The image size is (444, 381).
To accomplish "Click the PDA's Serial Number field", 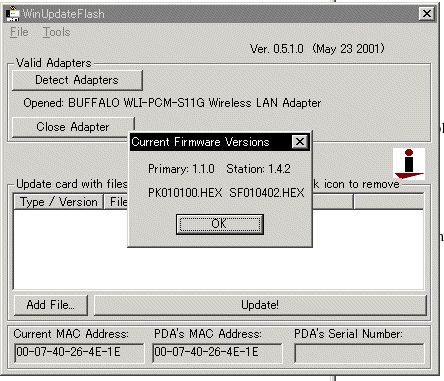I will pyautogui.click(x=359, y=353).
